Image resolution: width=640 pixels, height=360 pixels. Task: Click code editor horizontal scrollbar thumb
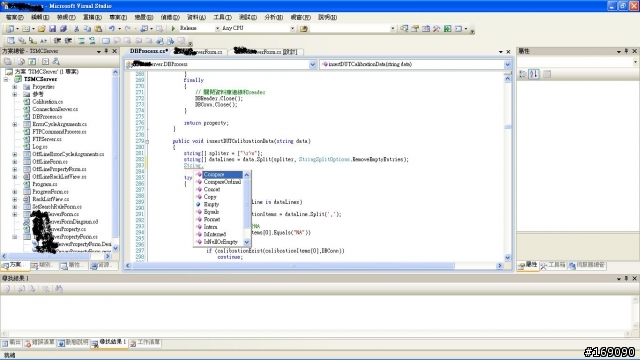(292, 266)
